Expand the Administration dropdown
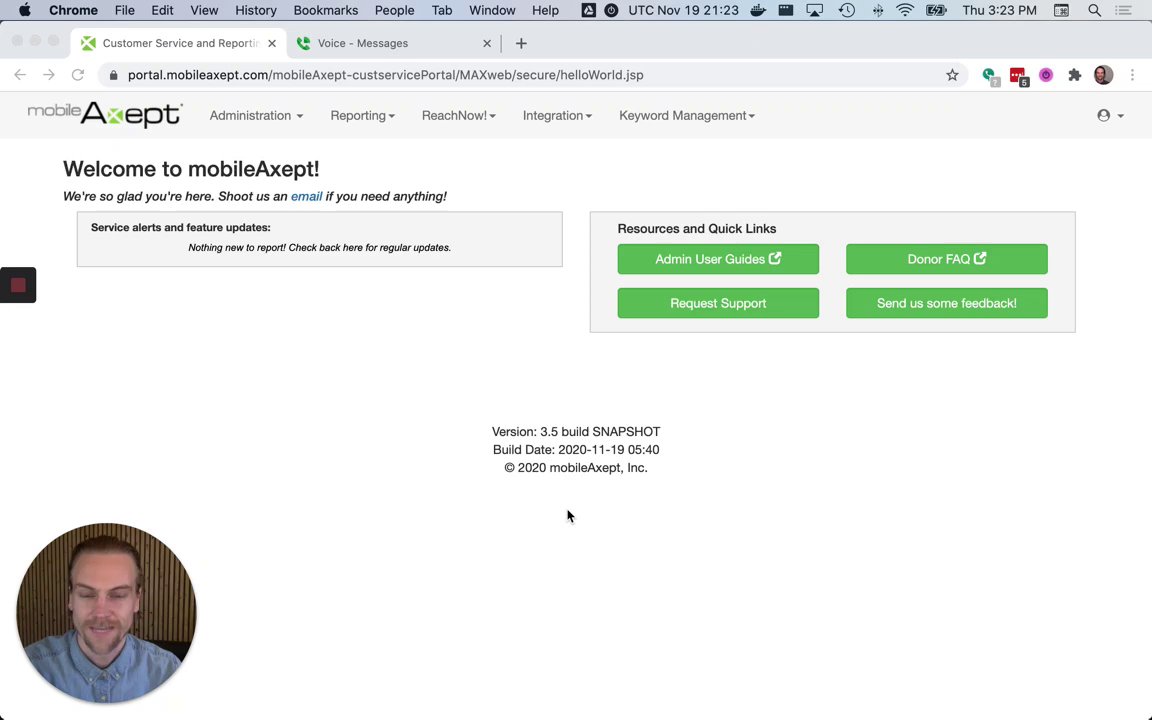1152x720 pixels. (256, 115)
